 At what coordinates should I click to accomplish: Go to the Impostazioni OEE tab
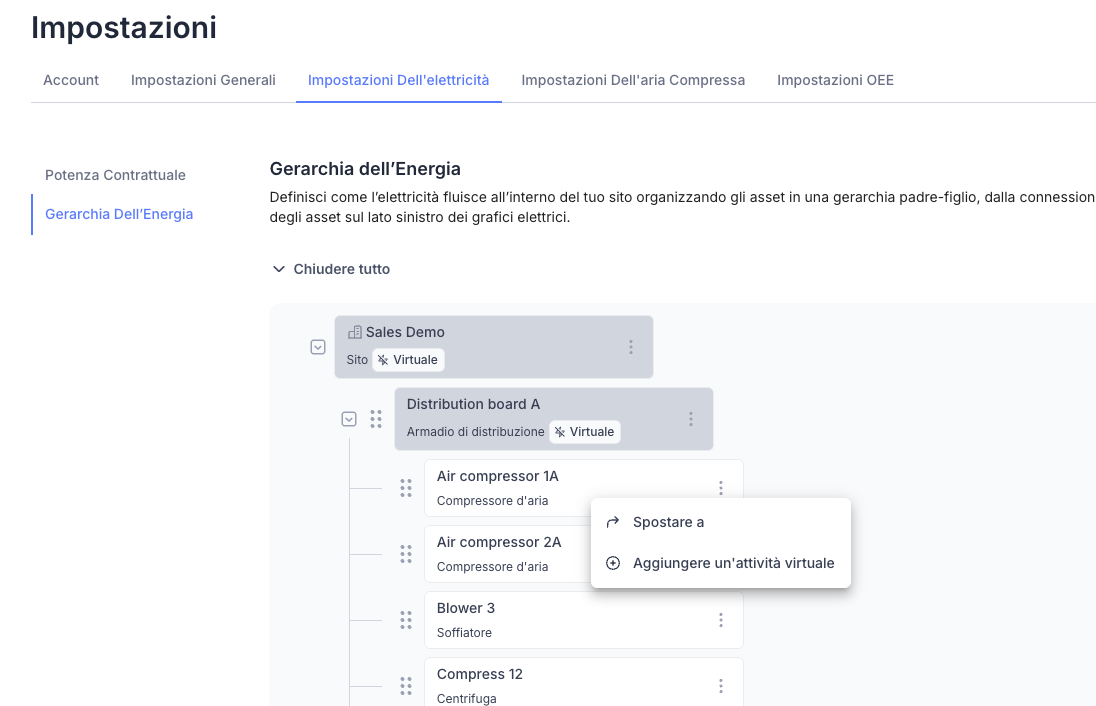[x=835, y=80]
